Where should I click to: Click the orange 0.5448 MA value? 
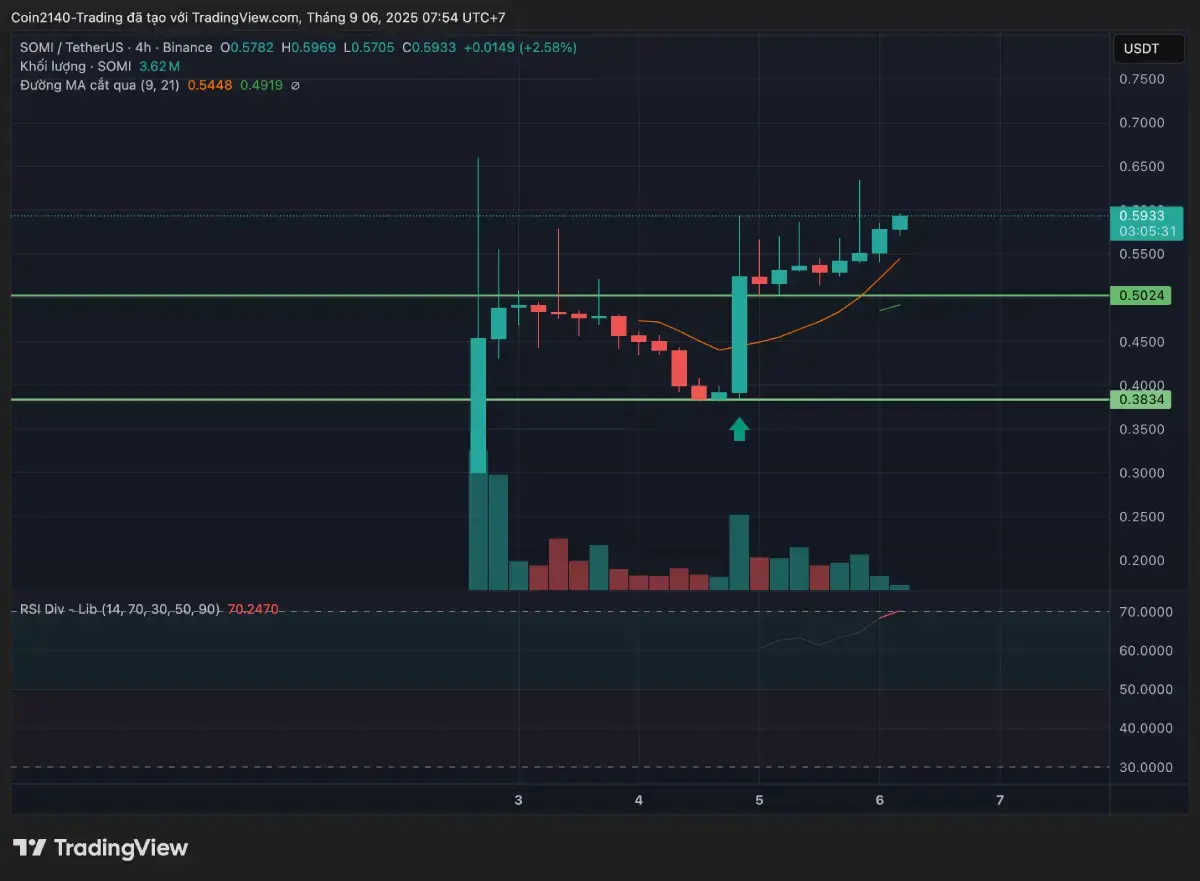coord(216,86)
